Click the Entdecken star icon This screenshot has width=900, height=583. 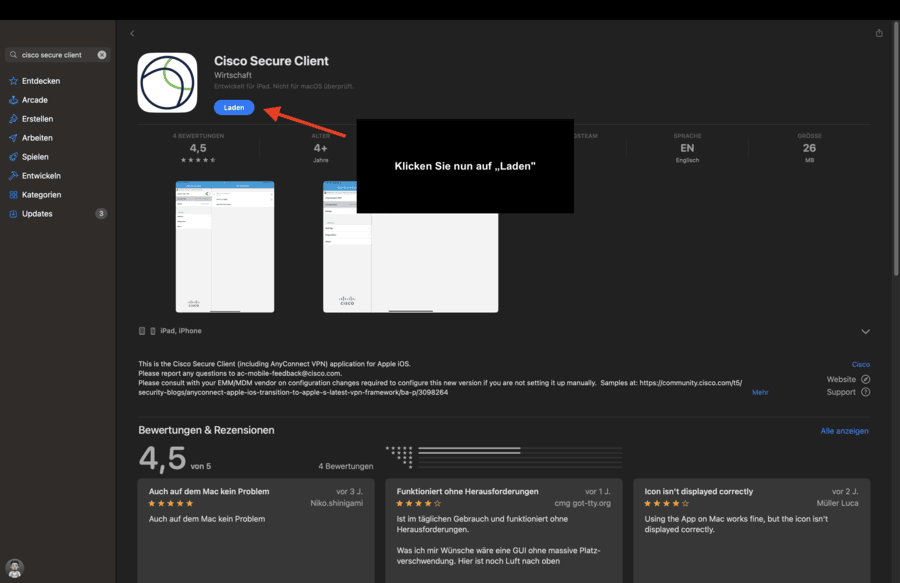(13, 81)
